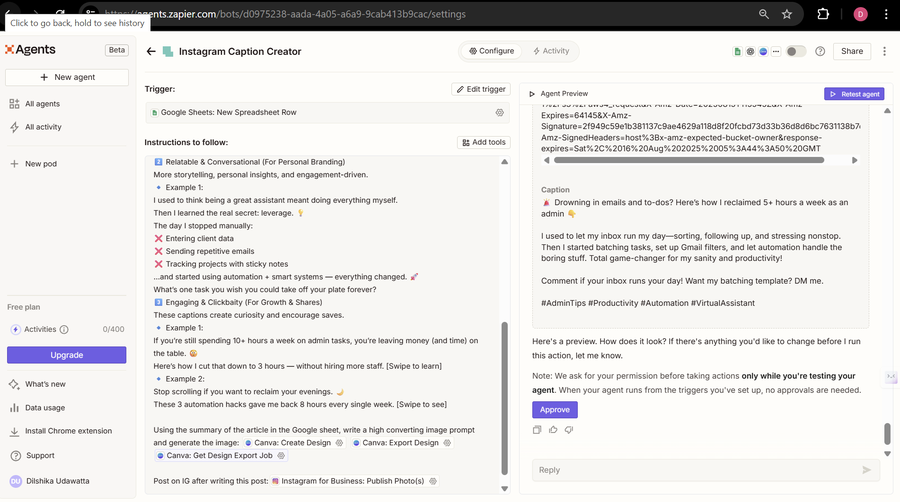This screenshot has width=900, height=502.
Task: Open the help question mark icon
Action: click(820, 52)
